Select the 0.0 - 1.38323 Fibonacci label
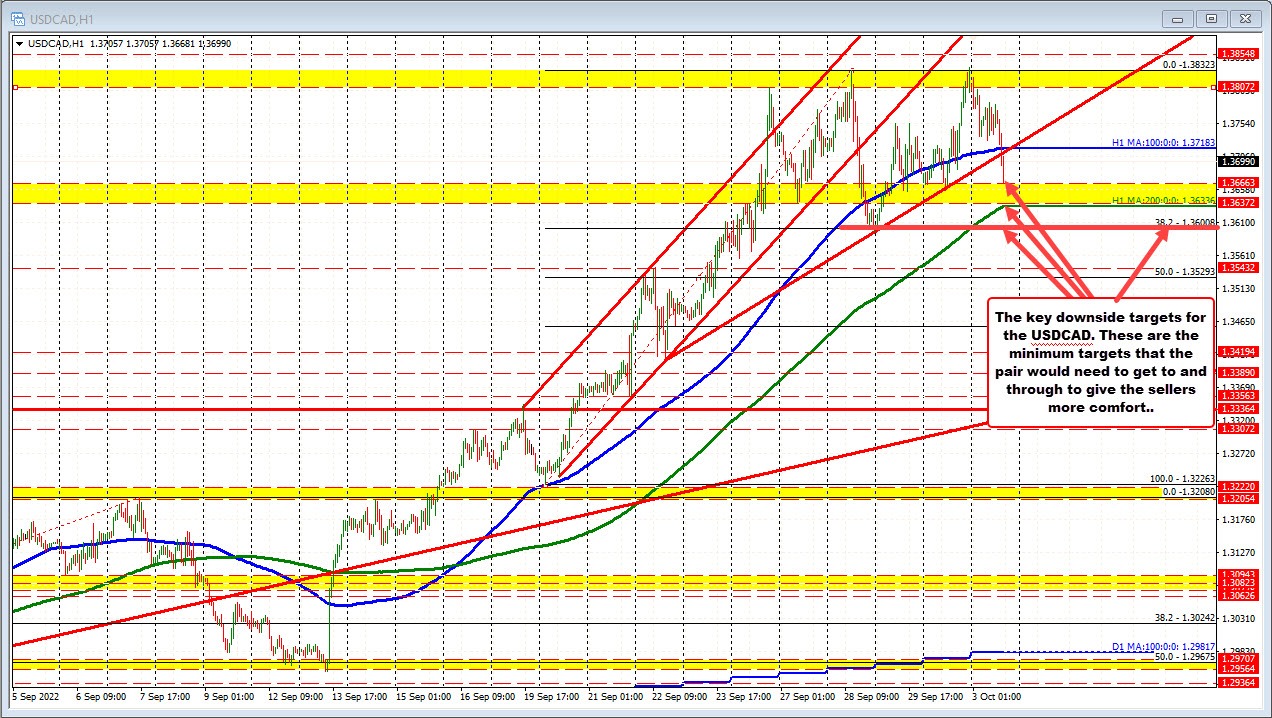The height and width of the screenshot is (718, 1272). pyautogui.click(x=1188, y=63)
